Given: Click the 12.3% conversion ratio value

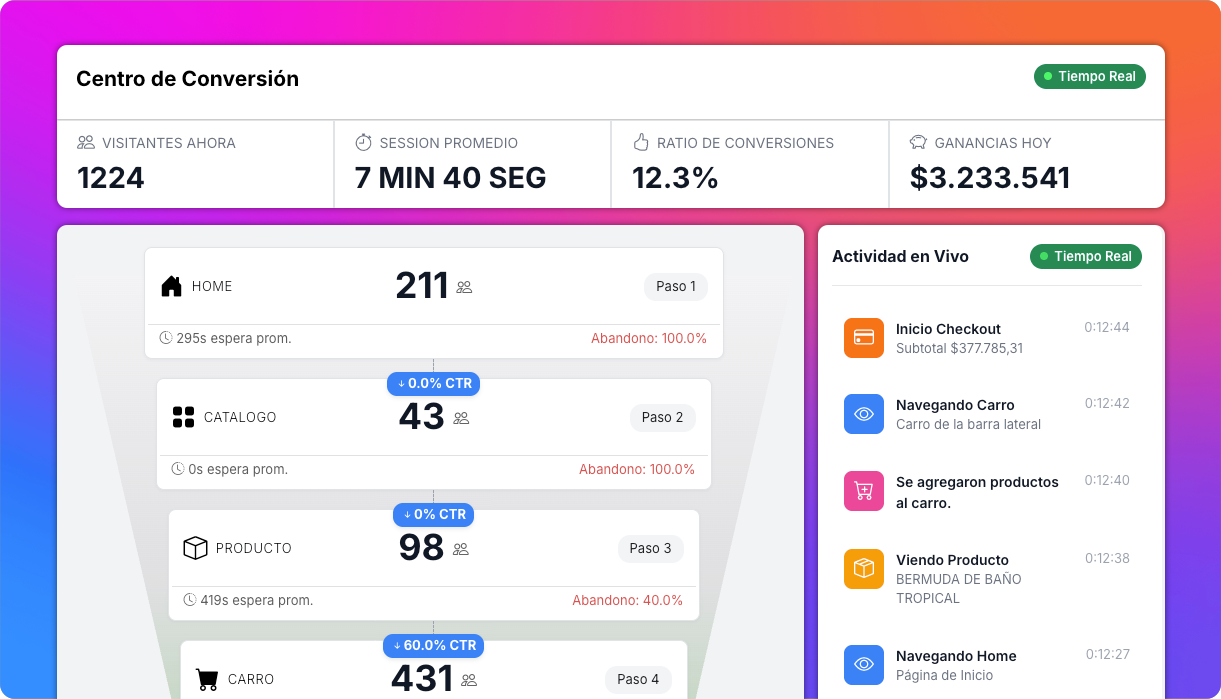Looking at the screenshot, I should (675, 178).
